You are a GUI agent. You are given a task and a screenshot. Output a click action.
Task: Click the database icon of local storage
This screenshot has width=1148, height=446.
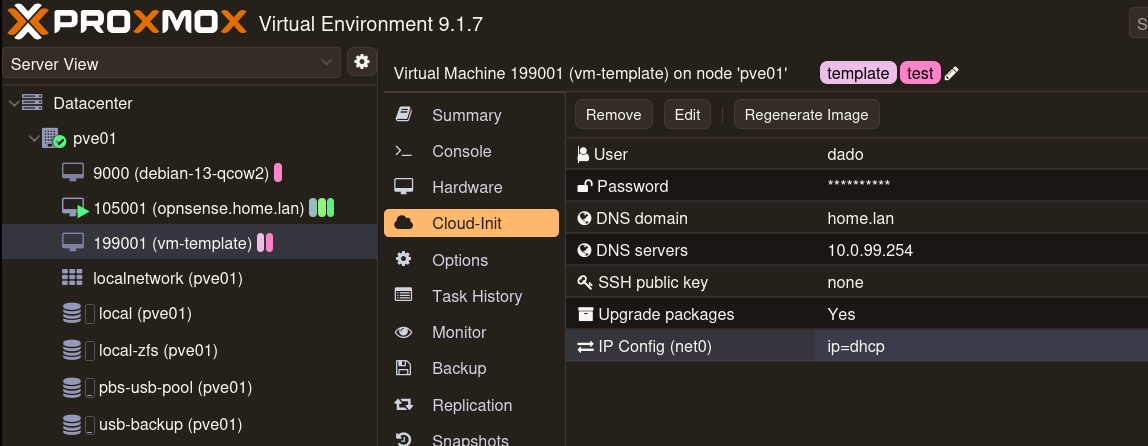pyautogui.click(x=72, y=314)
